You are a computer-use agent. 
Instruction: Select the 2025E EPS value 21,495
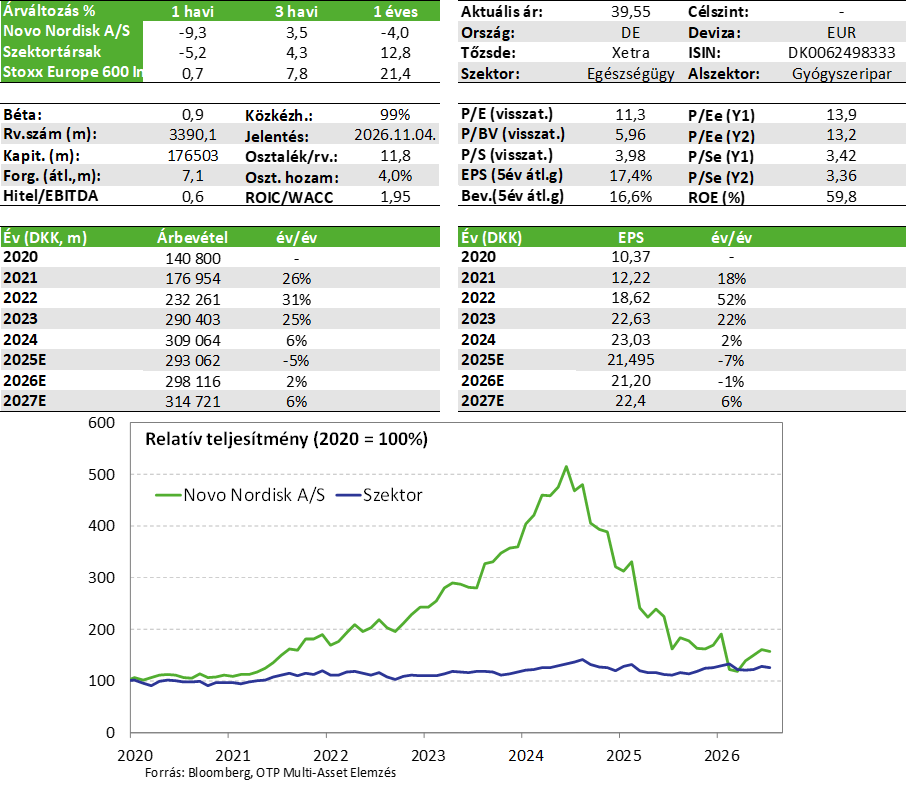tap(631, 360)
